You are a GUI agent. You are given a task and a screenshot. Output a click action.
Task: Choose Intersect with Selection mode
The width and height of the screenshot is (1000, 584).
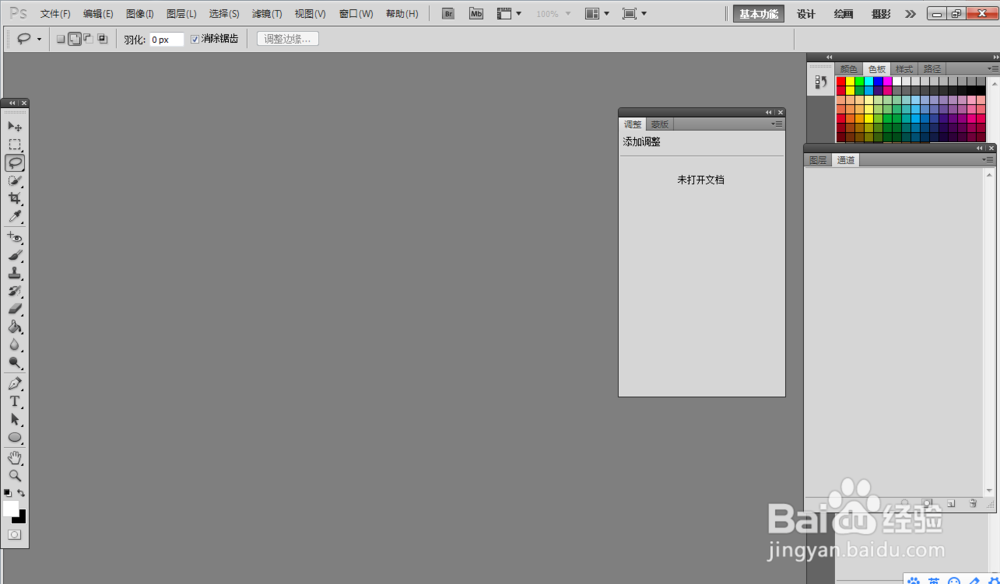click(x=103, y=39)
